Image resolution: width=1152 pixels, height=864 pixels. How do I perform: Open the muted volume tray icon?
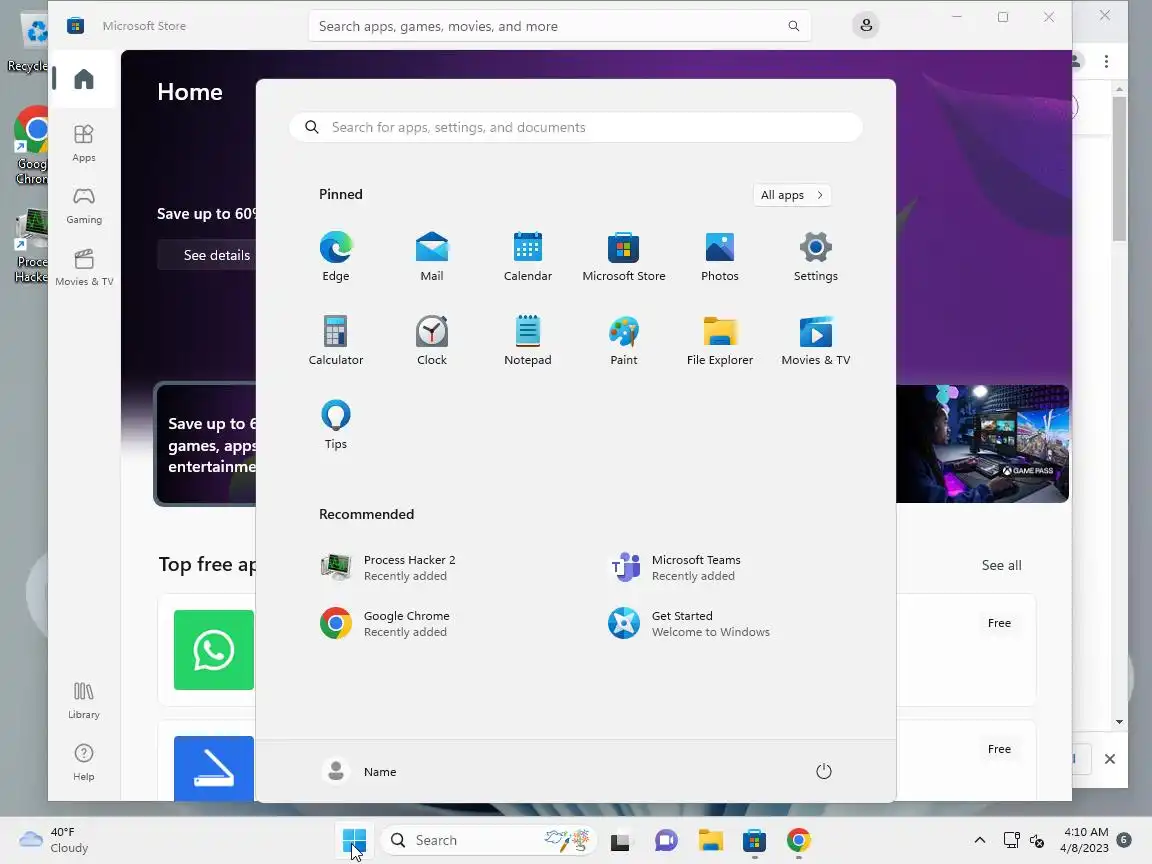1037,840
